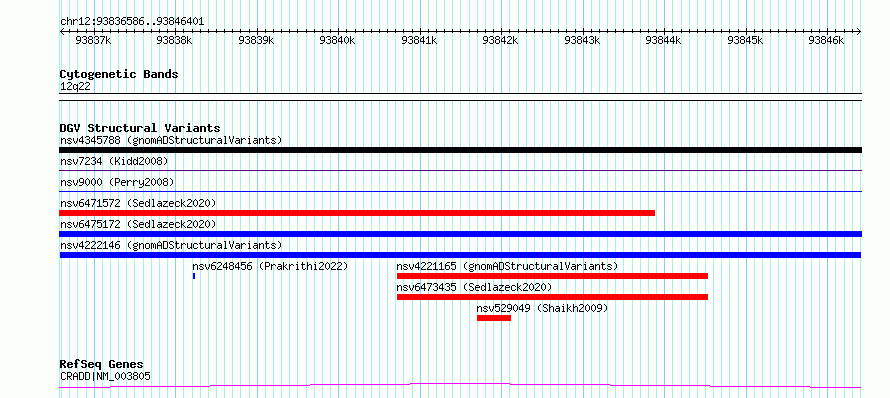890x398 pixels.
Task: Click the 93838k ruler position
Action: pyautogui.click(x=175, y=40)
